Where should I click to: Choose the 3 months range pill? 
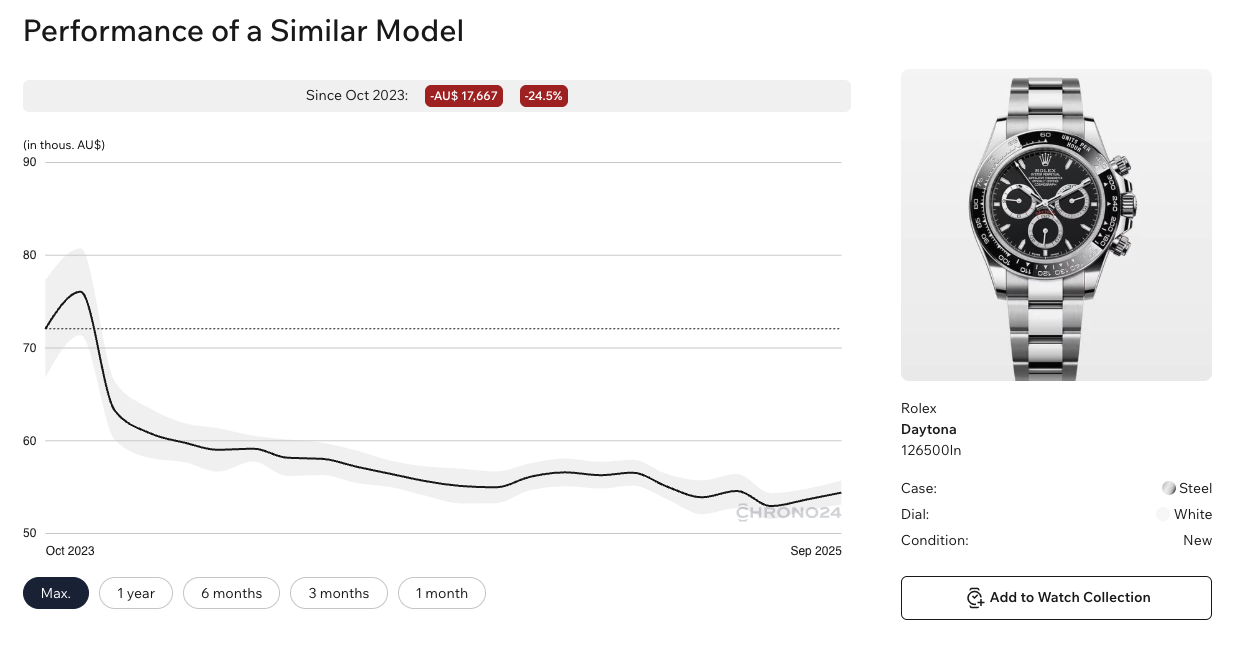click(339, 593)
